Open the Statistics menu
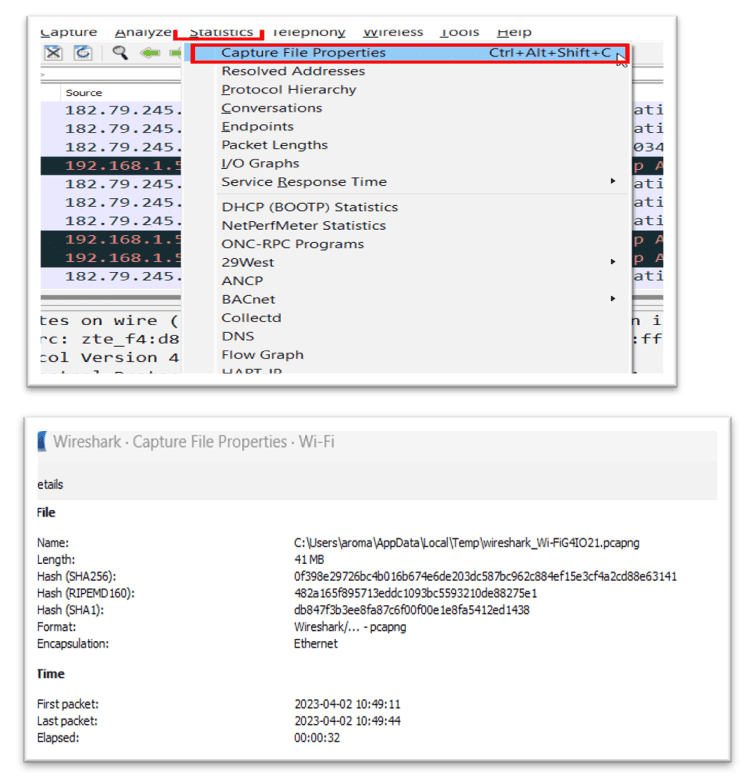The width and height of the screenshot is (755, 778). [221, 32]
